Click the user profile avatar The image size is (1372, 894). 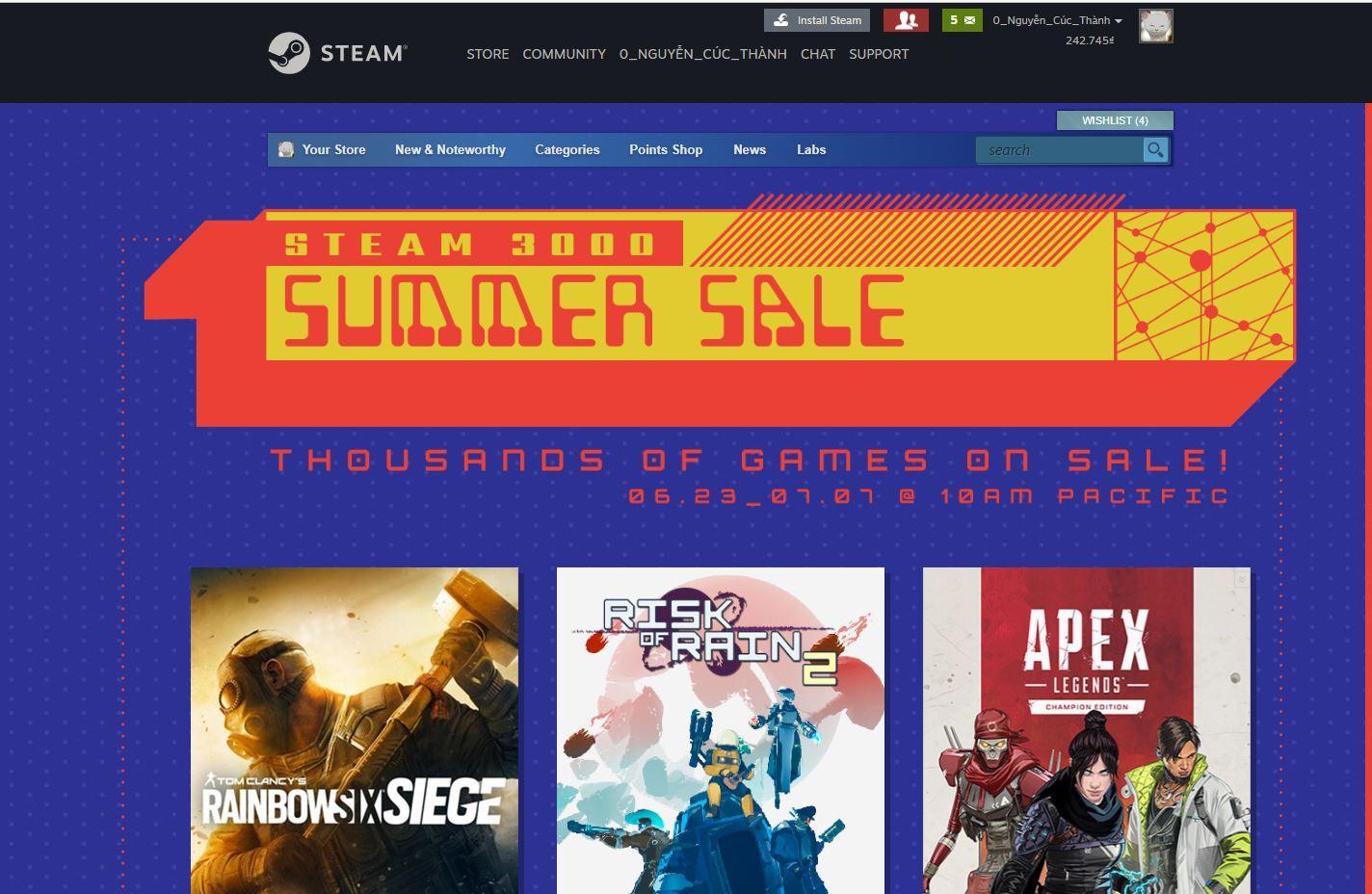[1156, 26]
